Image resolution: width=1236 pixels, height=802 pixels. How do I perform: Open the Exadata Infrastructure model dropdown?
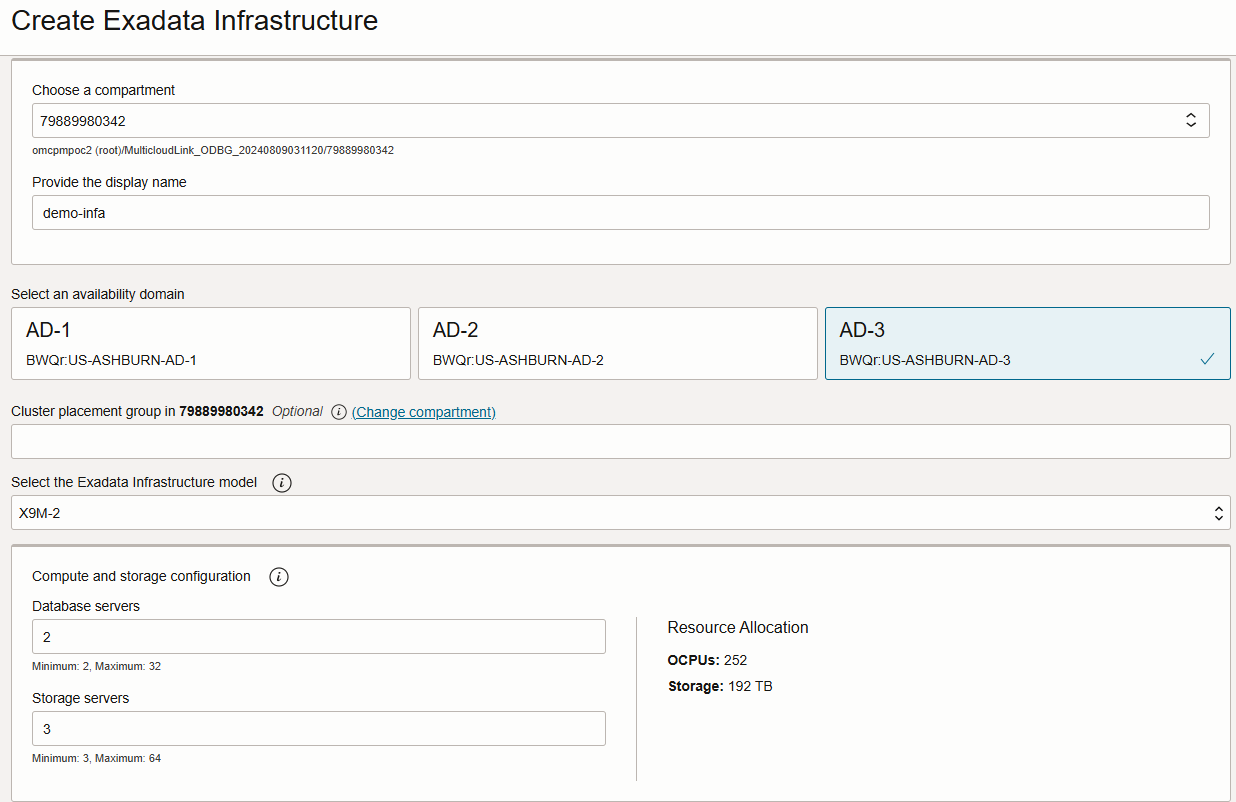click(x=620, y=512)
